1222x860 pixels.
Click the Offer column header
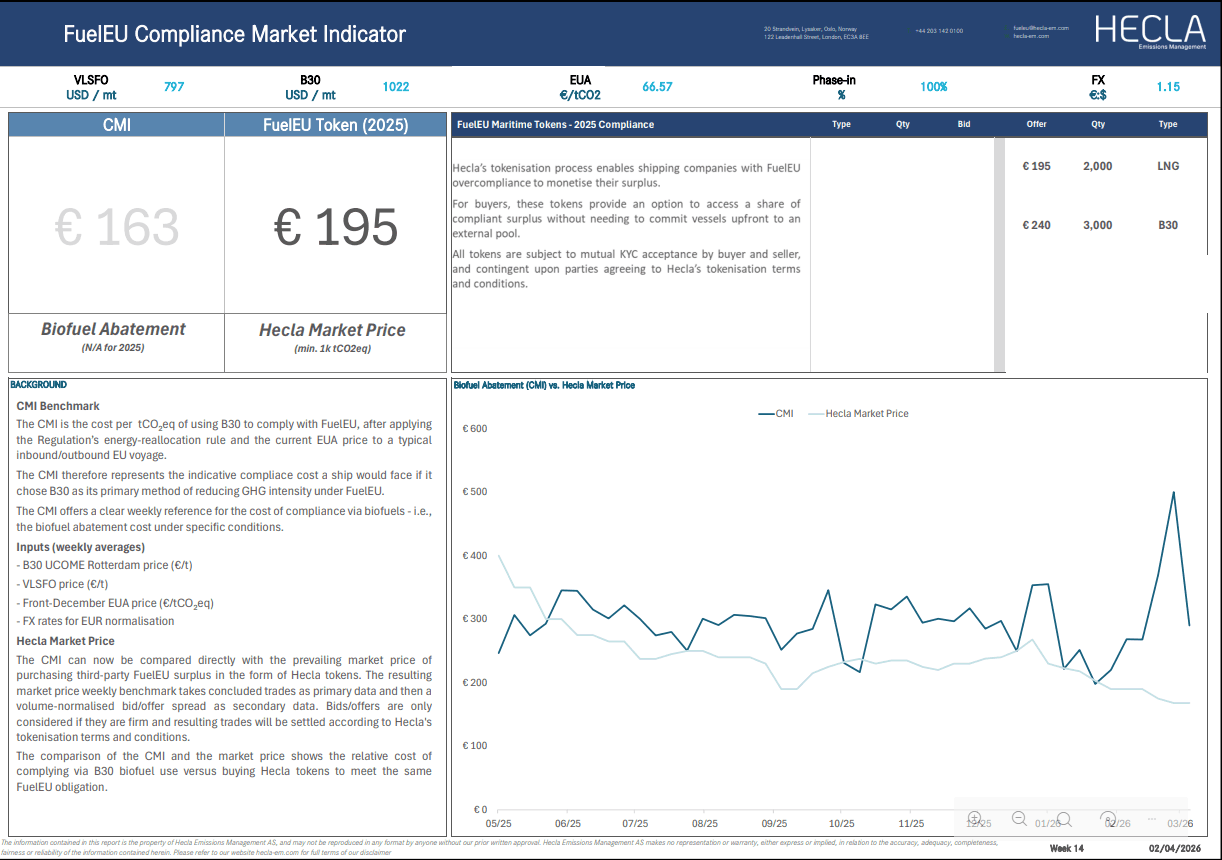coord(1036,125)
